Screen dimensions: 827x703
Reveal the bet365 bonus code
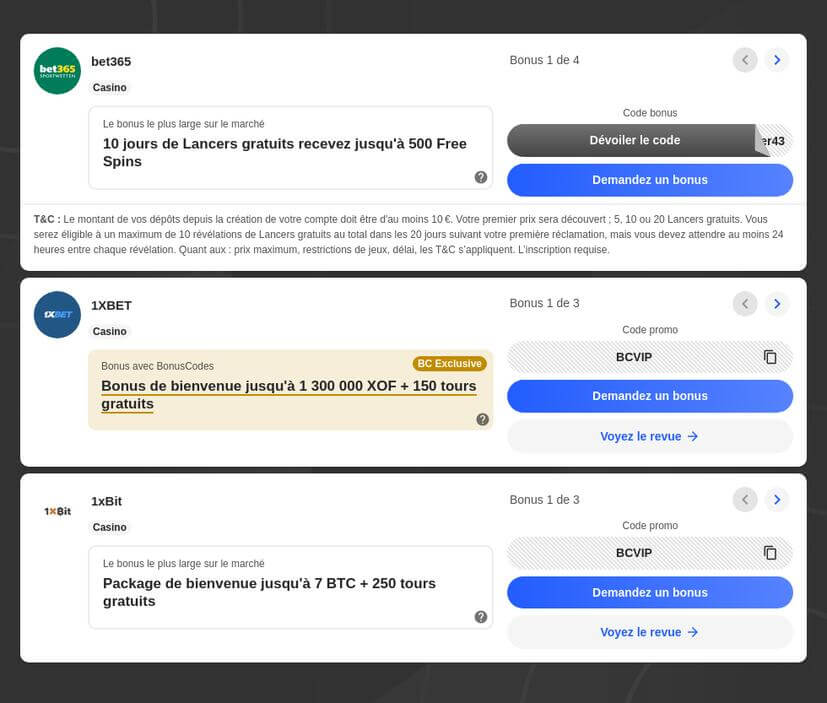[x=634, y=140]
